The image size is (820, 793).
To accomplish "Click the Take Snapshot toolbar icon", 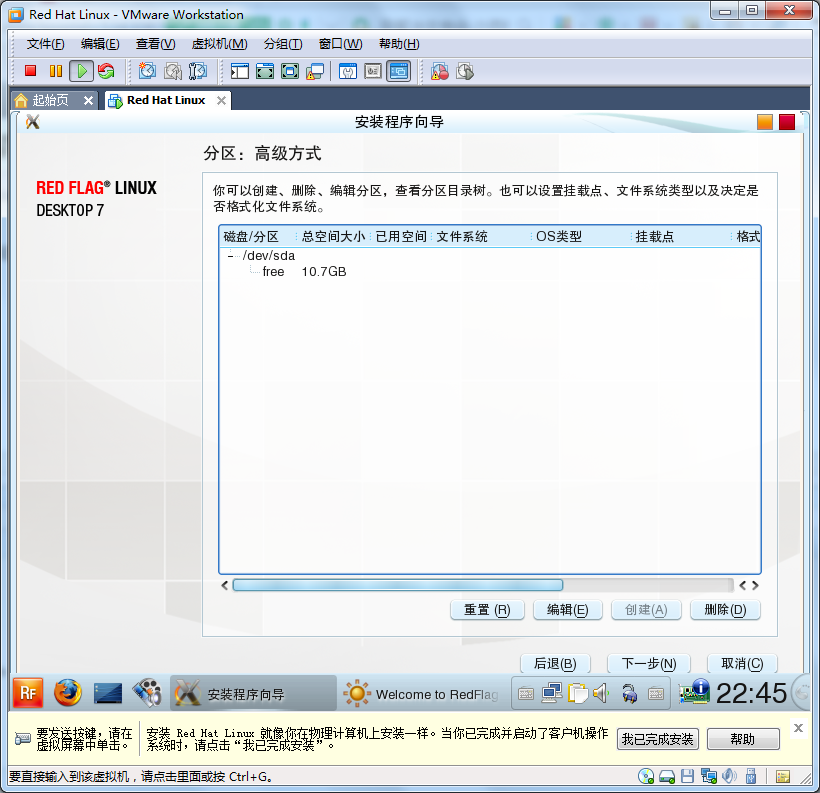I will (x=147, y=71).
